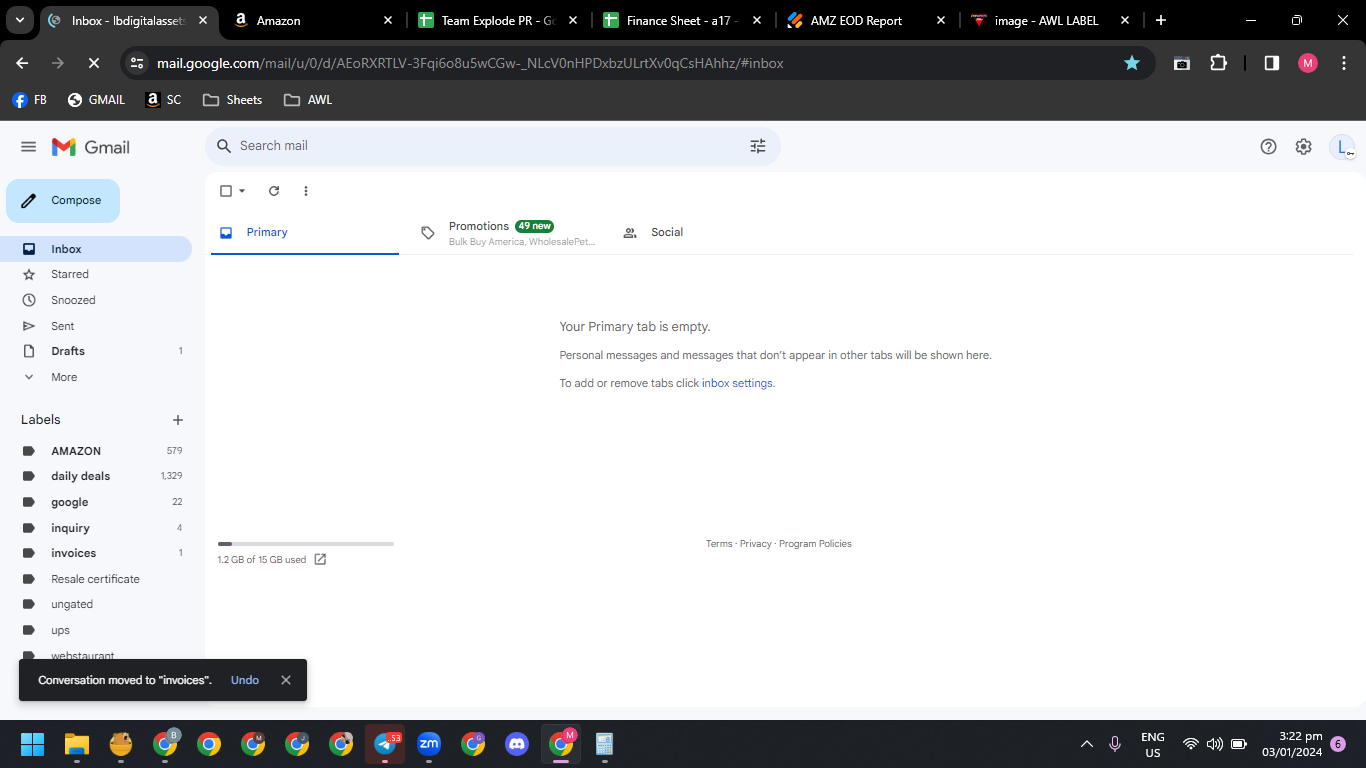Screen dimensions: 1366x768
Task: Stop loading the page
Action: point(93,63)
